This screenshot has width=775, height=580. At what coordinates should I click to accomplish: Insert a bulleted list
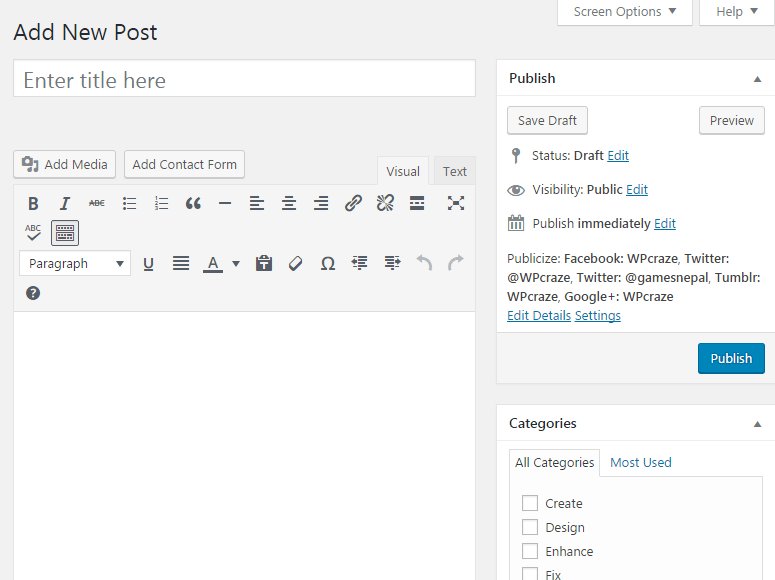coord(129,203)
